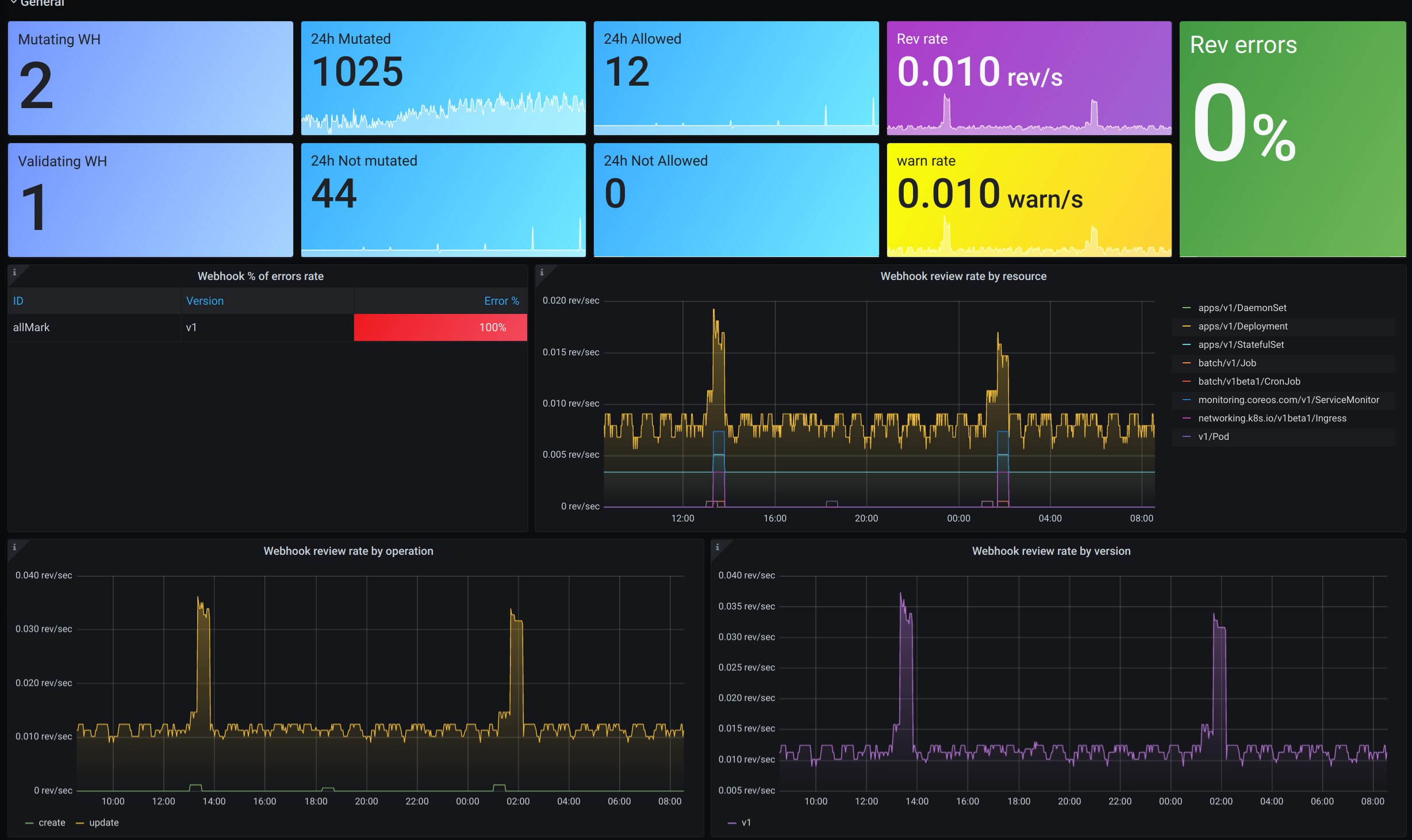Image resolution: width=1412 pixels, height=840 pixels.
Task: Open Webhook review rate by operation title menu
Action: coord(348,551)
